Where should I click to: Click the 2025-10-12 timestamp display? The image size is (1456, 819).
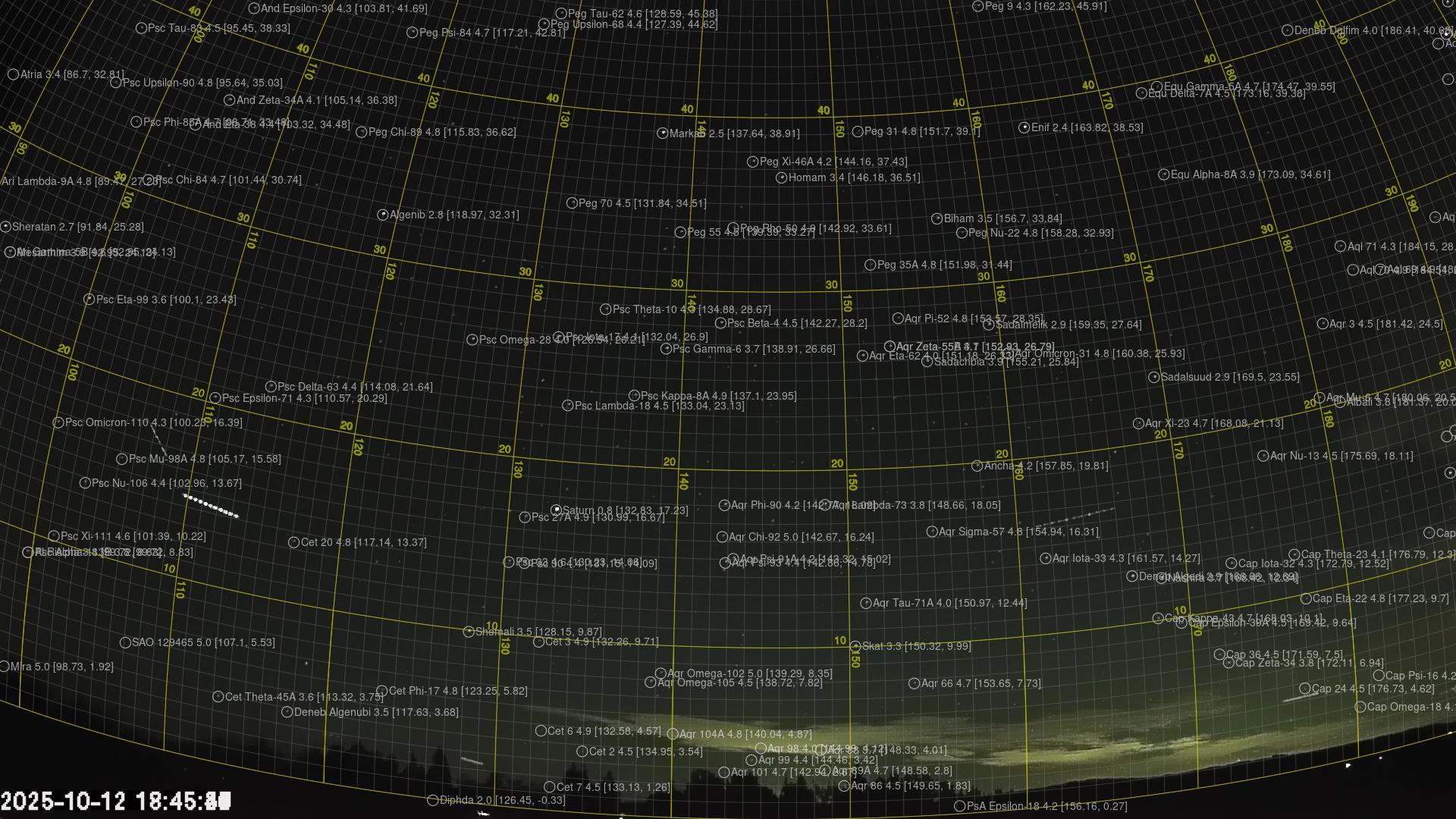click(x=115, y=801)
